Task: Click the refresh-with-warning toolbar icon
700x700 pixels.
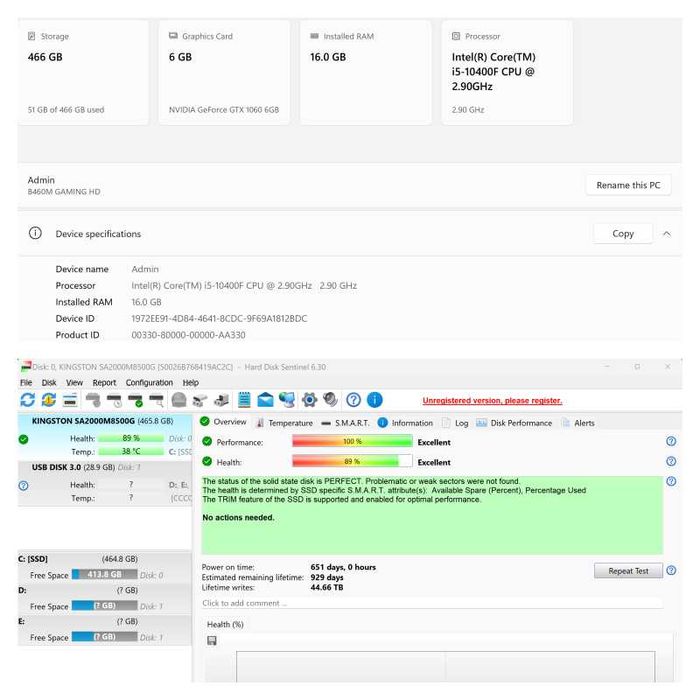Action: pos(49,400)
